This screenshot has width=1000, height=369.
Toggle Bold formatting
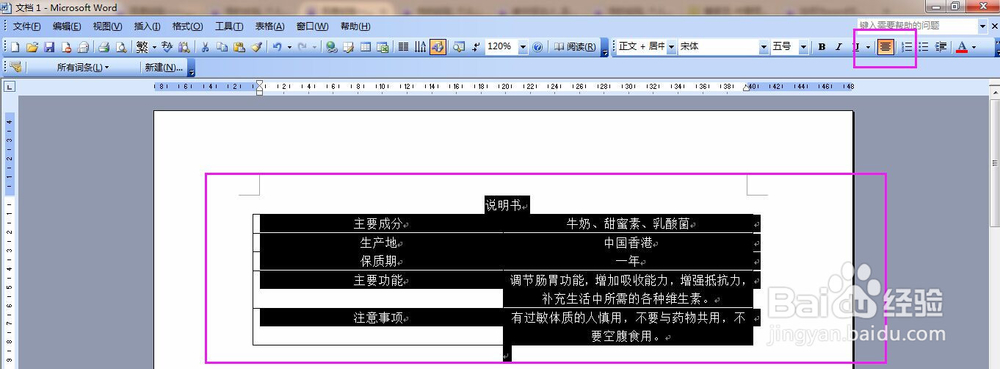pos(822,47)
